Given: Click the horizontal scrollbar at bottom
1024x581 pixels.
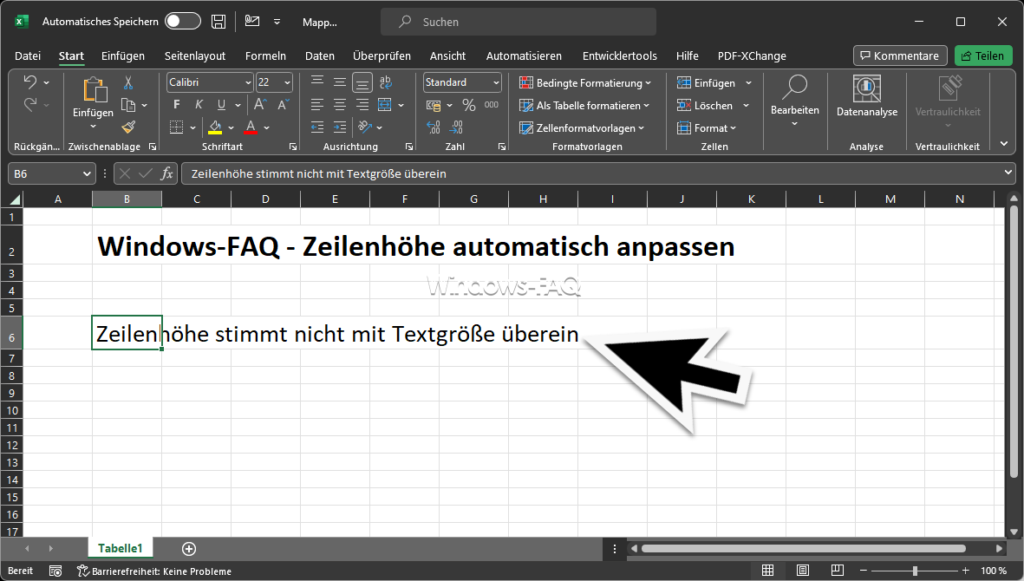Looking at the screenshot, I should [803, 548].
